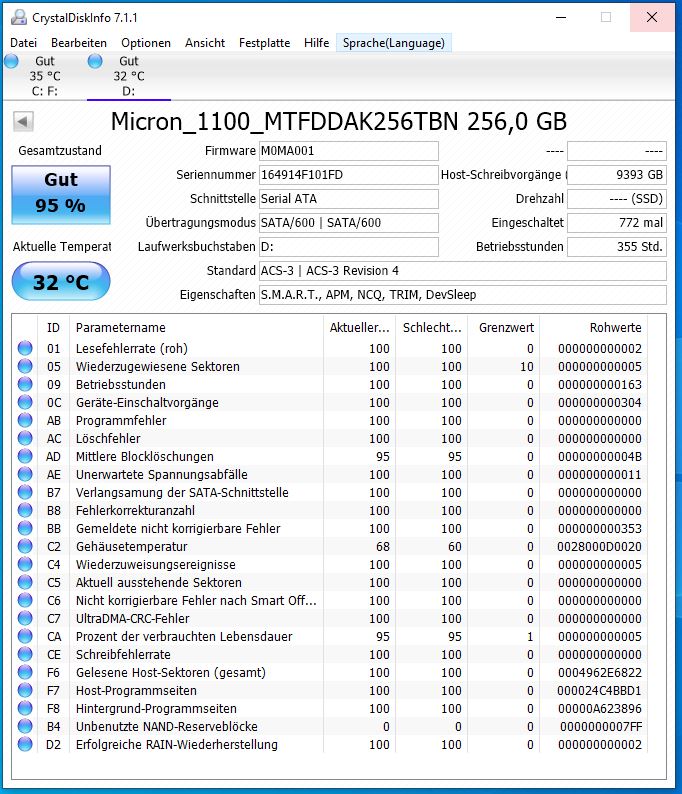Click the Gesamtzustand label
The image size is (682, 794).
tap(60, 150)
